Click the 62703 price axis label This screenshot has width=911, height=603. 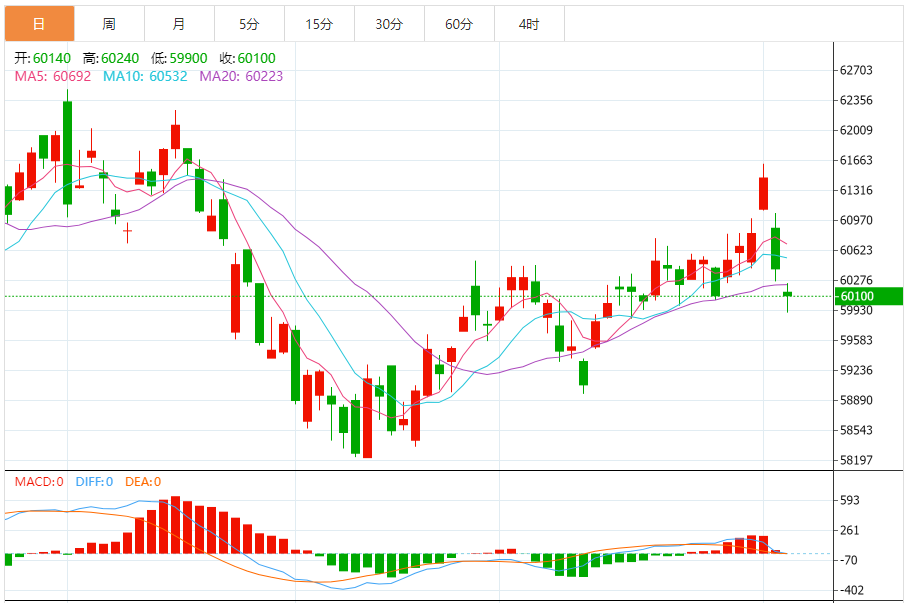pyautogui.click(x=856, y=70)
